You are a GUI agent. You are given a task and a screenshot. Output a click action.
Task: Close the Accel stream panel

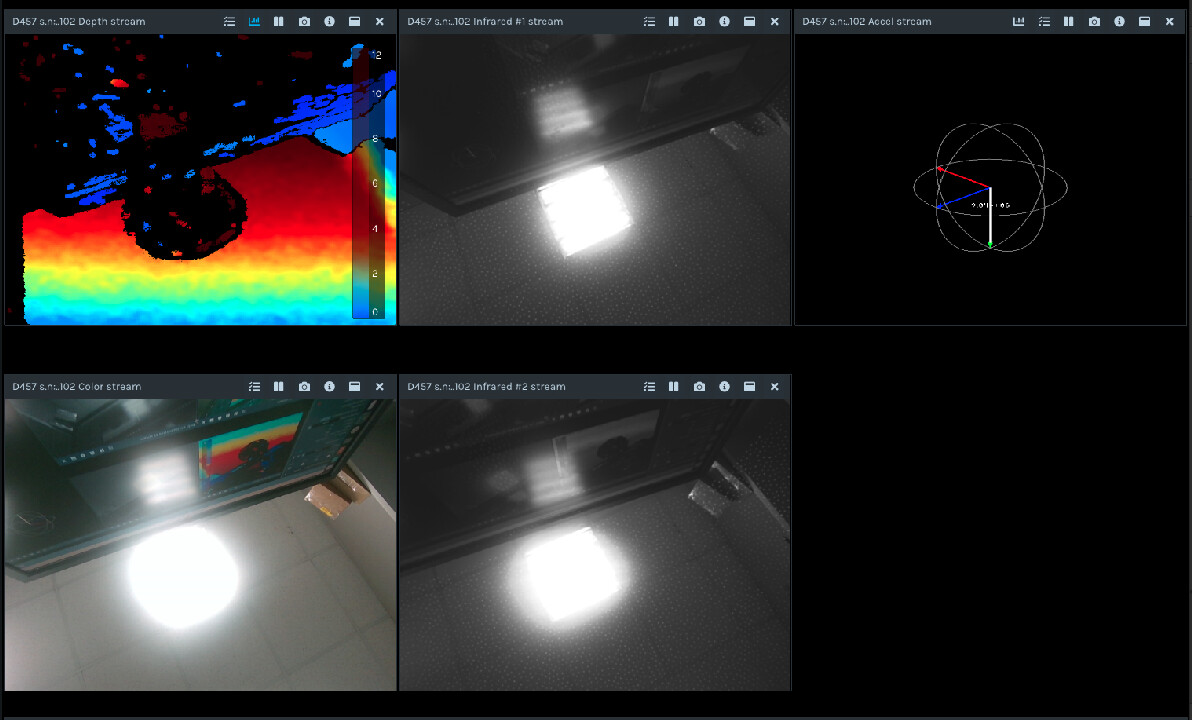tap(1169, 21)
